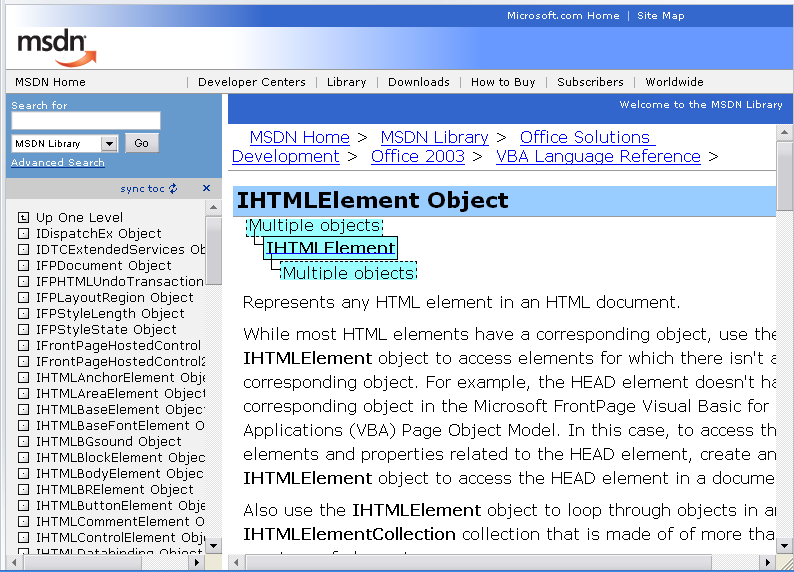Click the sync toc refresh icon

(173, 188)
